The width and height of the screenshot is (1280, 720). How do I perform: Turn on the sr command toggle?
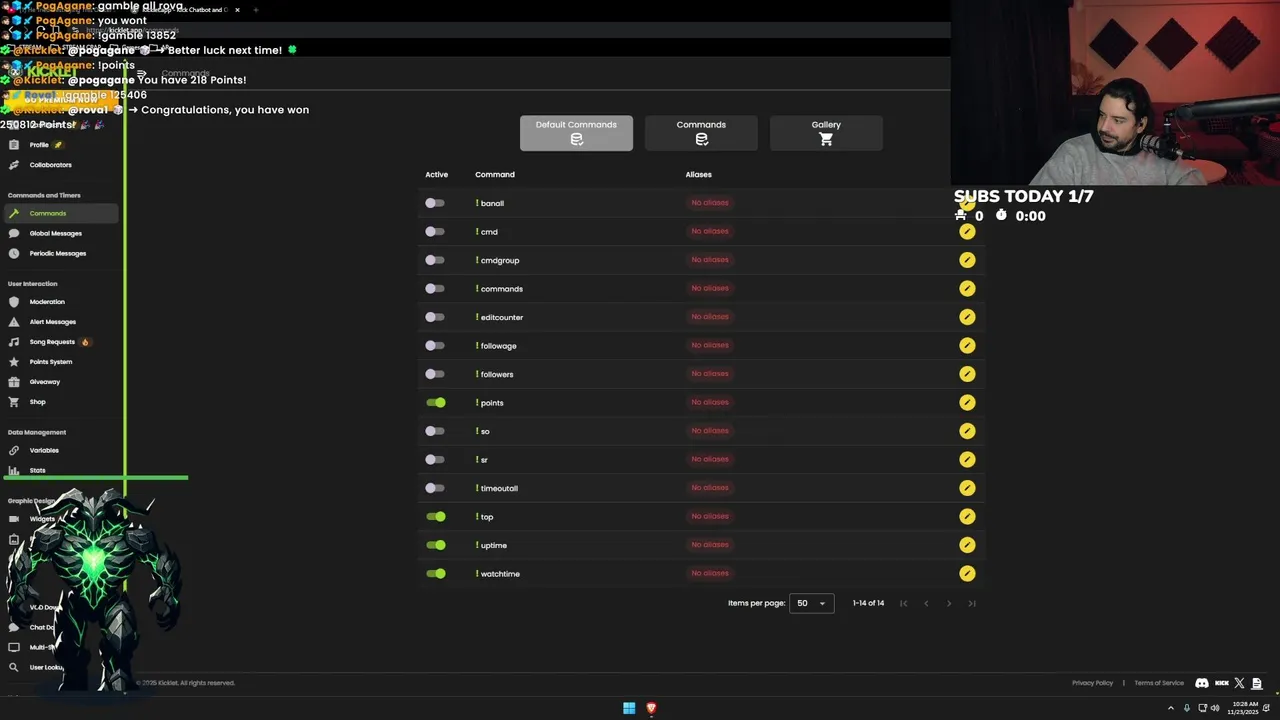[x=435, y=459]
